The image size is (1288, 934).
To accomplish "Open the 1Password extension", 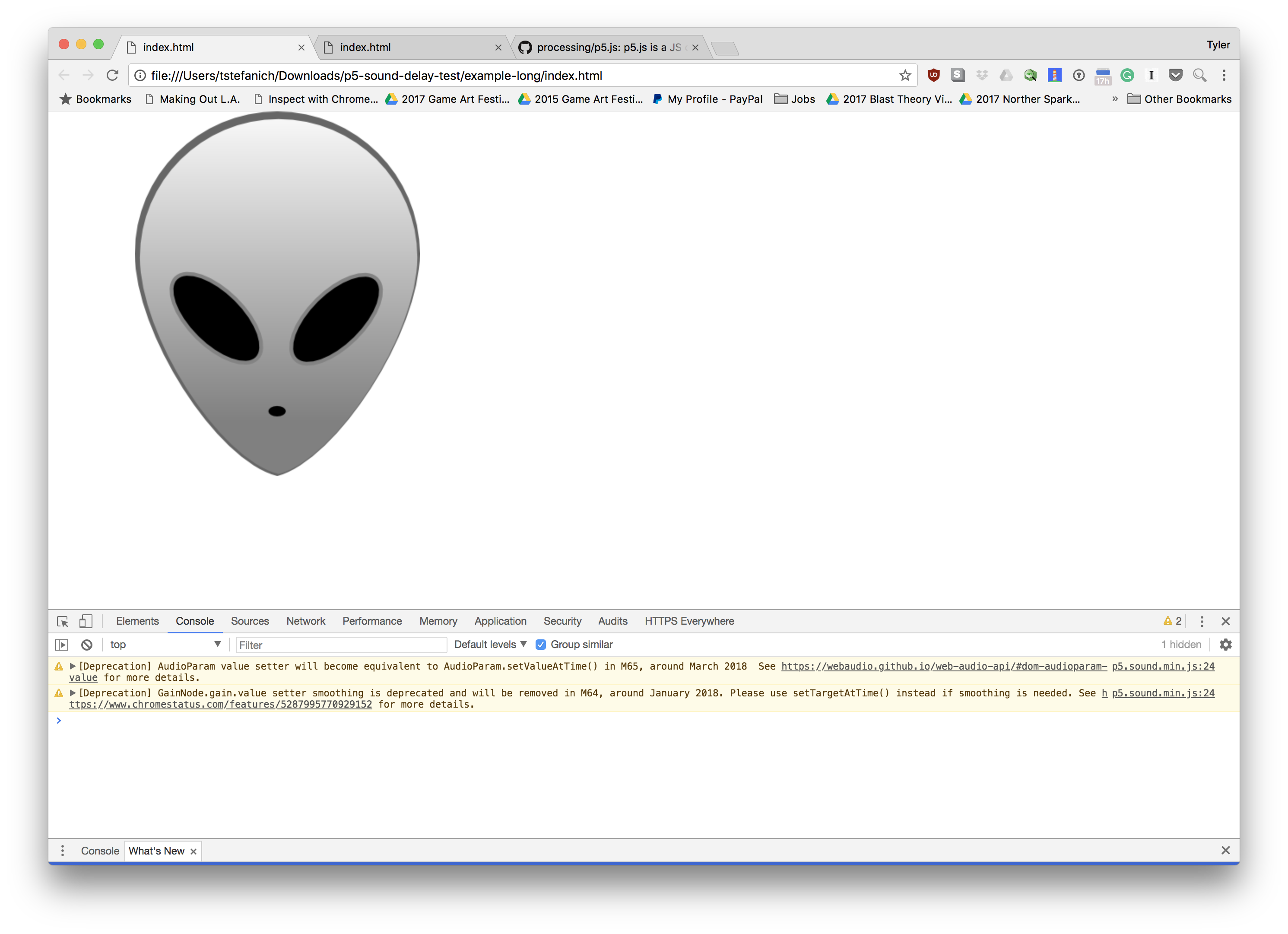I will [1079, 75].
